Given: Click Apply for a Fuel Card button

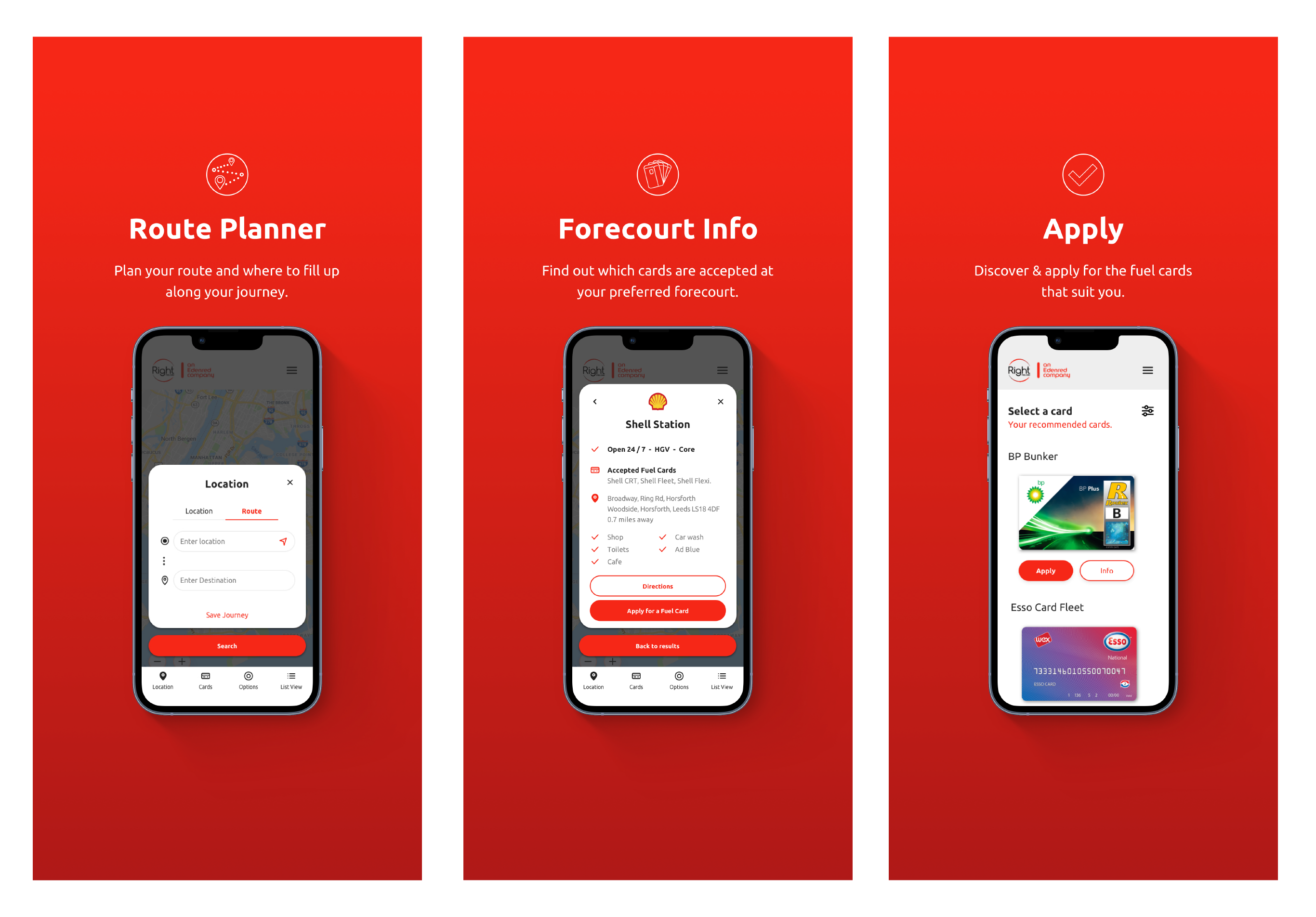Looking at the screenshot, I should (x=656, y=611).
